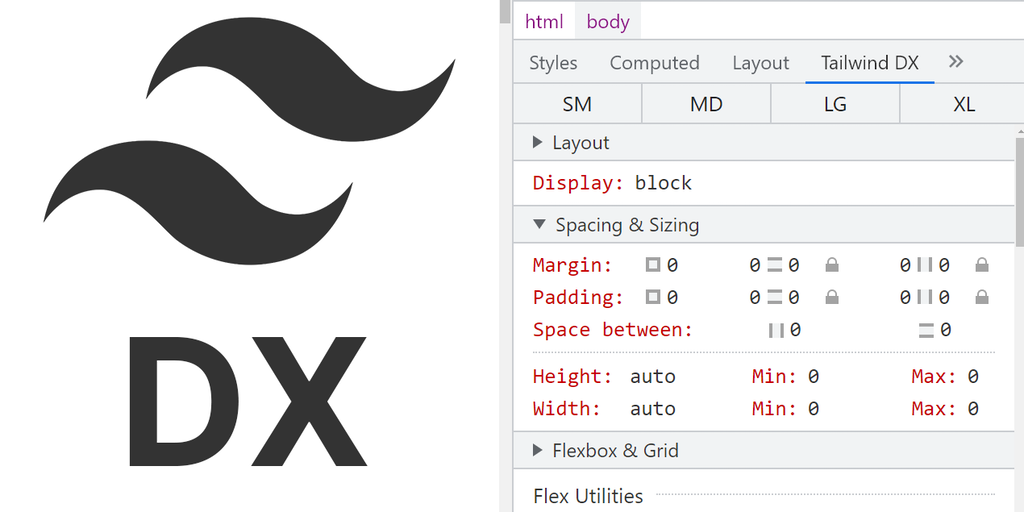Click the Padding left/right bars icon

pyautogui.click(x=925, y=297)
